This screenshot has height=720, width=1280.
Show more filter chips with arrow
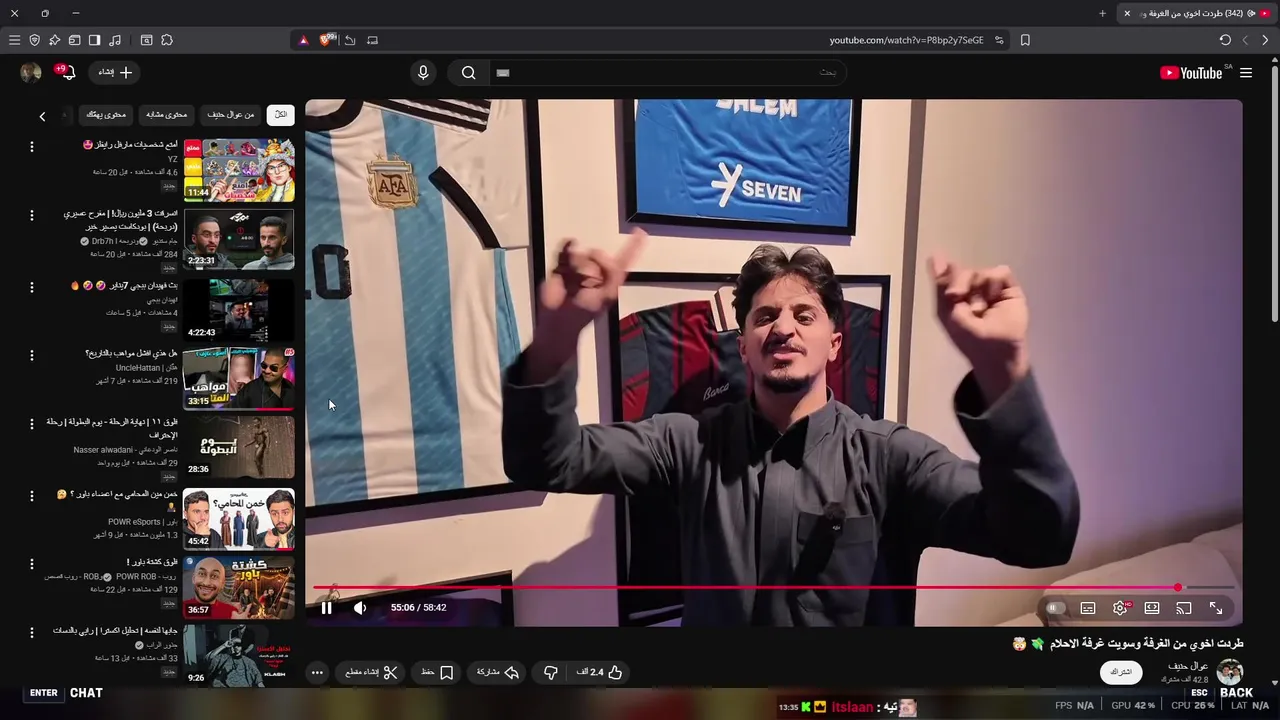click(42, 116)
